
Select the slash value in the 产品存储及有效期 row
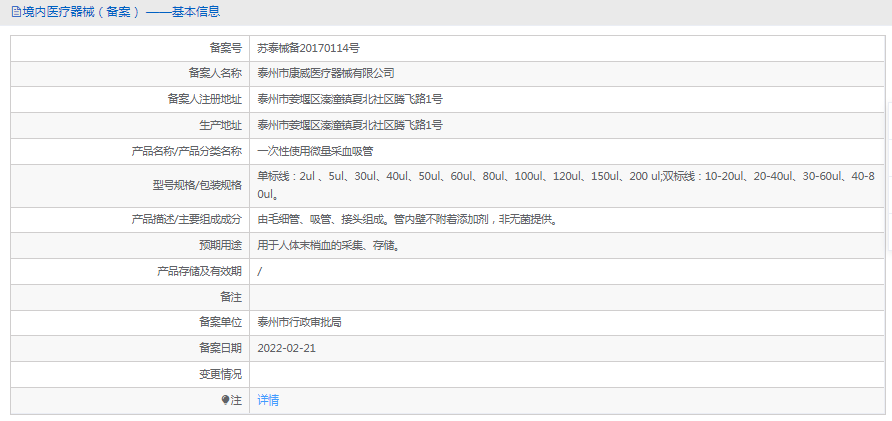259,271
